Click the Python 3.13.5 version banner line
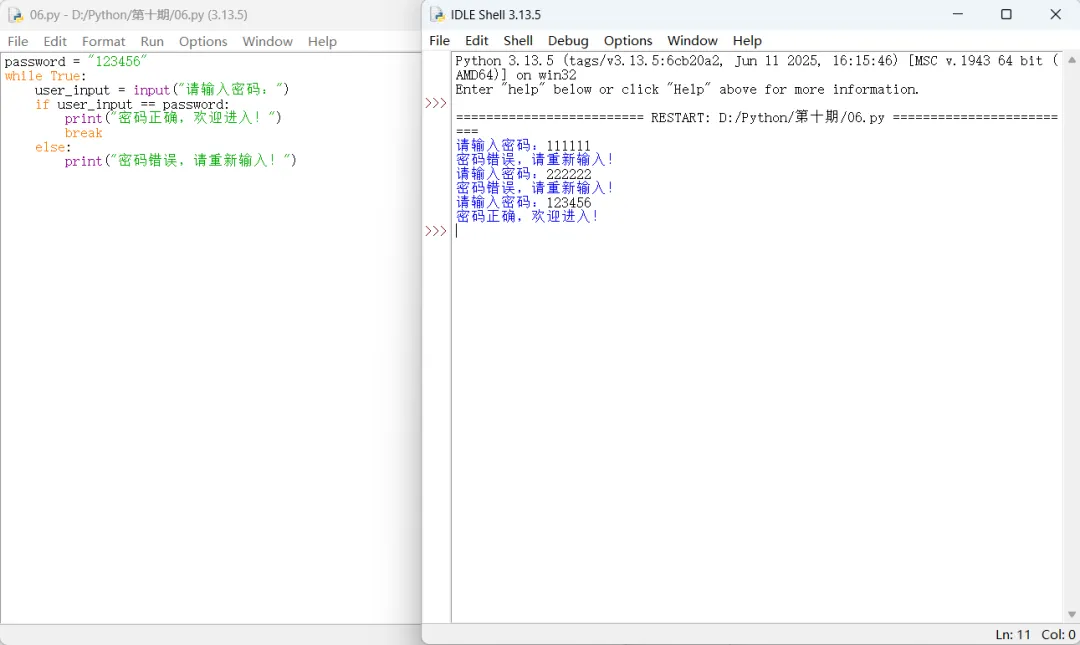Image resolution: width=1080 pixels, height=645 pixels. (756, 61)
